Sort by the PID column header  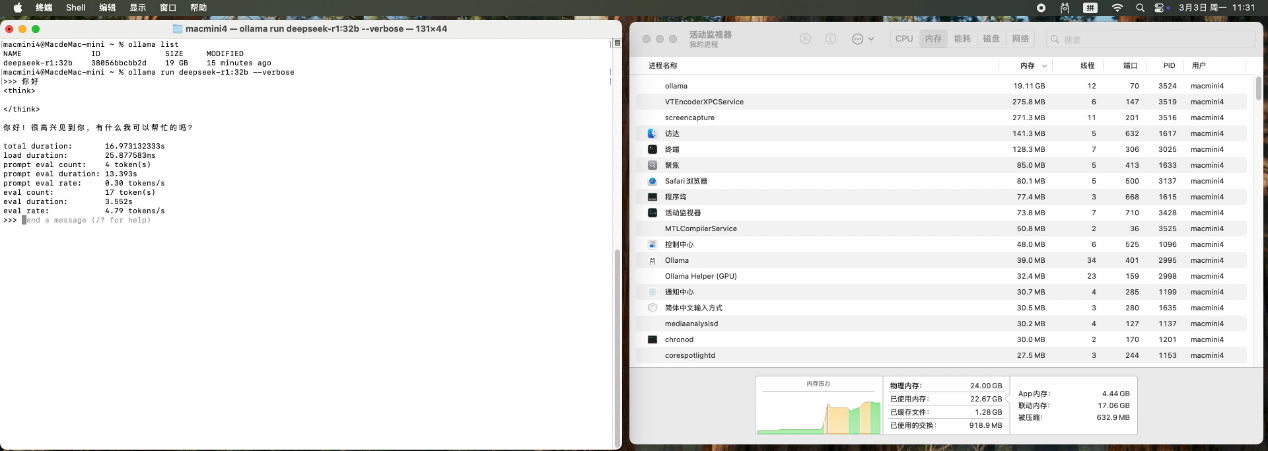(x=1168, y=65)
